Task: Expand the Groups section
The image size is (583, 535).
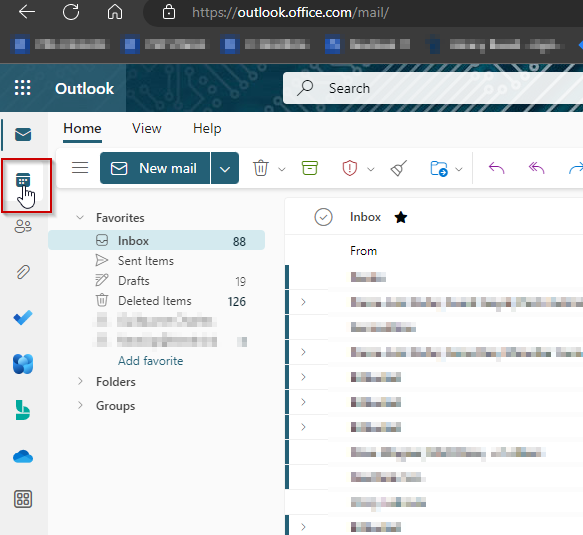Action: pyautogui.click(x=80, y=405)
